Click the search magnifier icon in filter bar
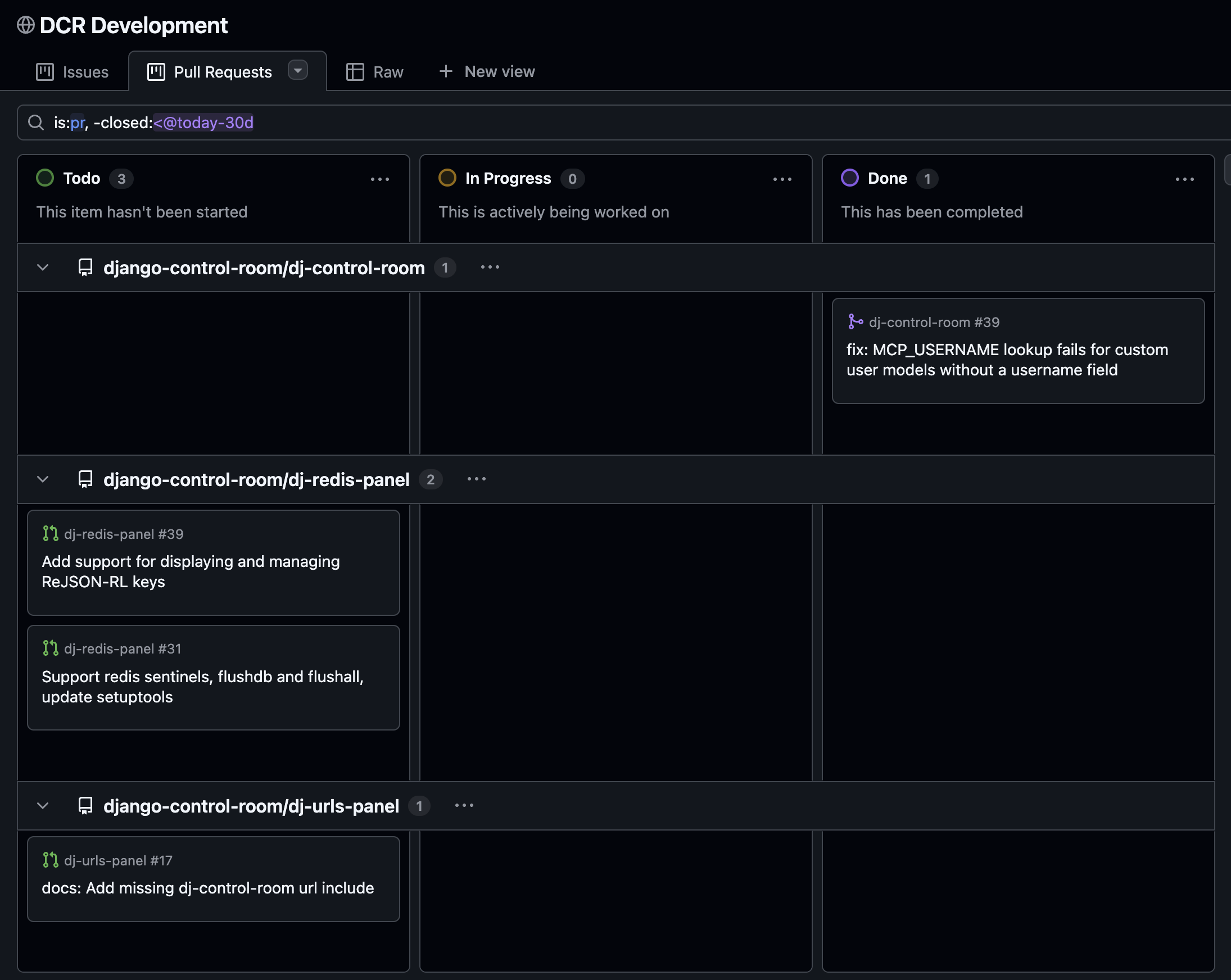This screenshot has height=980, width=1231. (36, 122)
